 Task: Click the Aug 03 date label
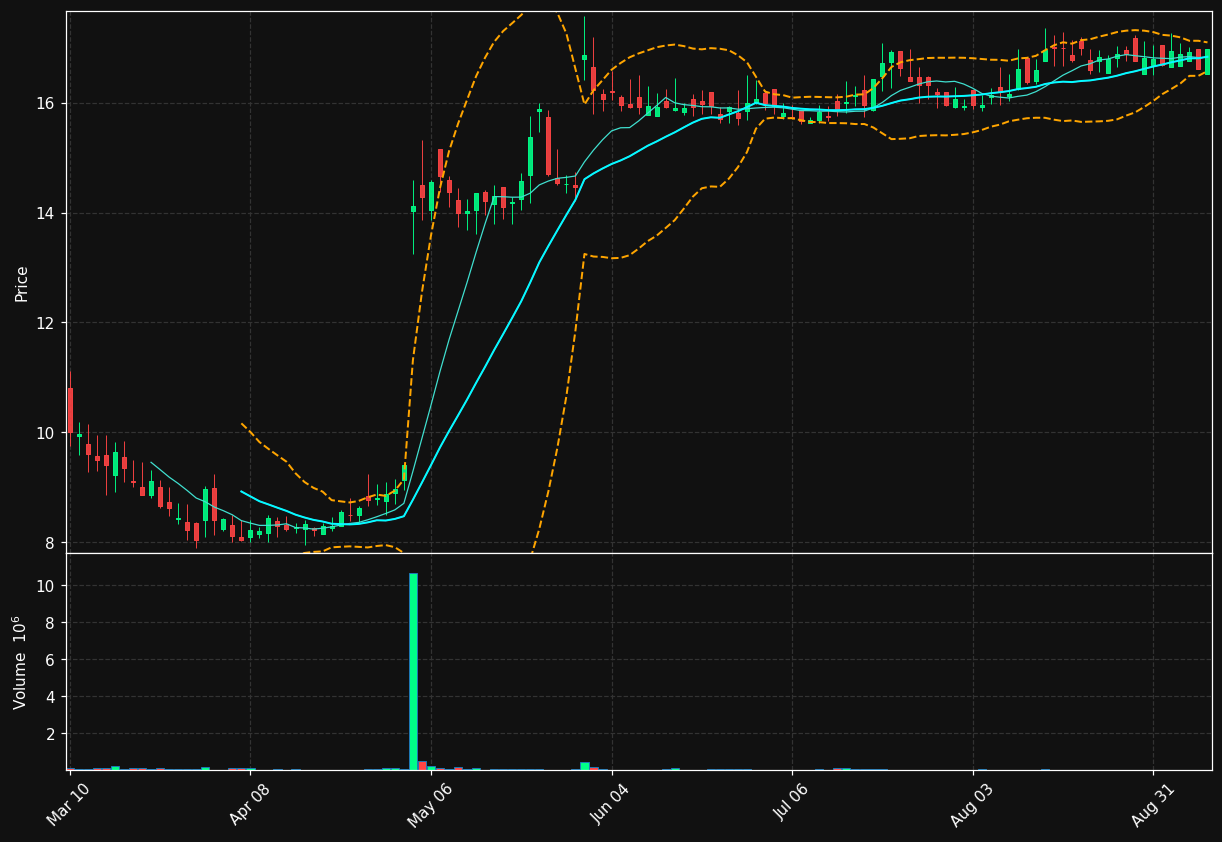972,804
